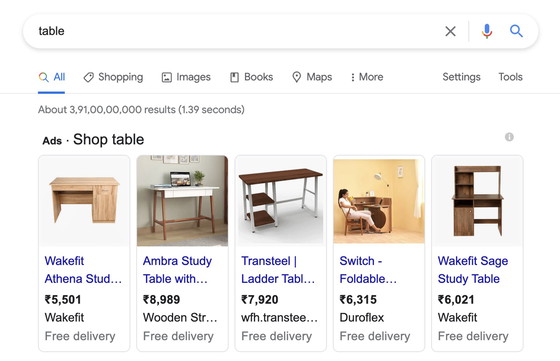Start voice search with the microphone icon
The width and height of the screenshot is (560, 361).
pos(486,31)
